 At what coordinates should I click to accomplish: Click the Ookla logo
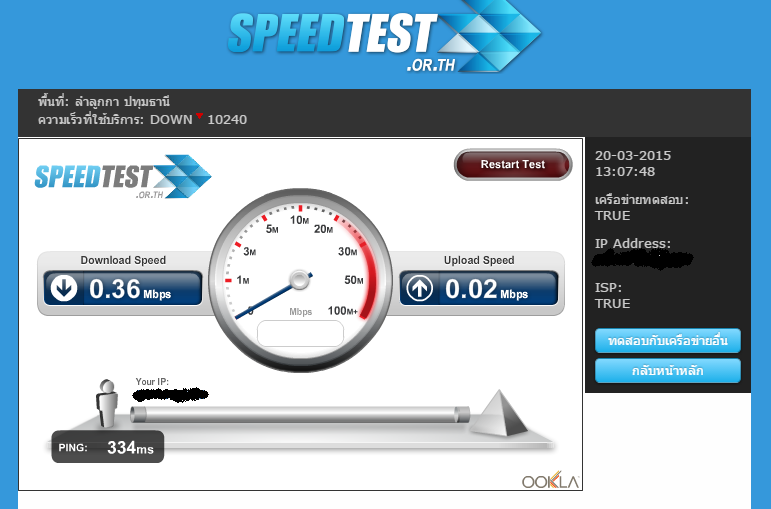pos(550,480)
